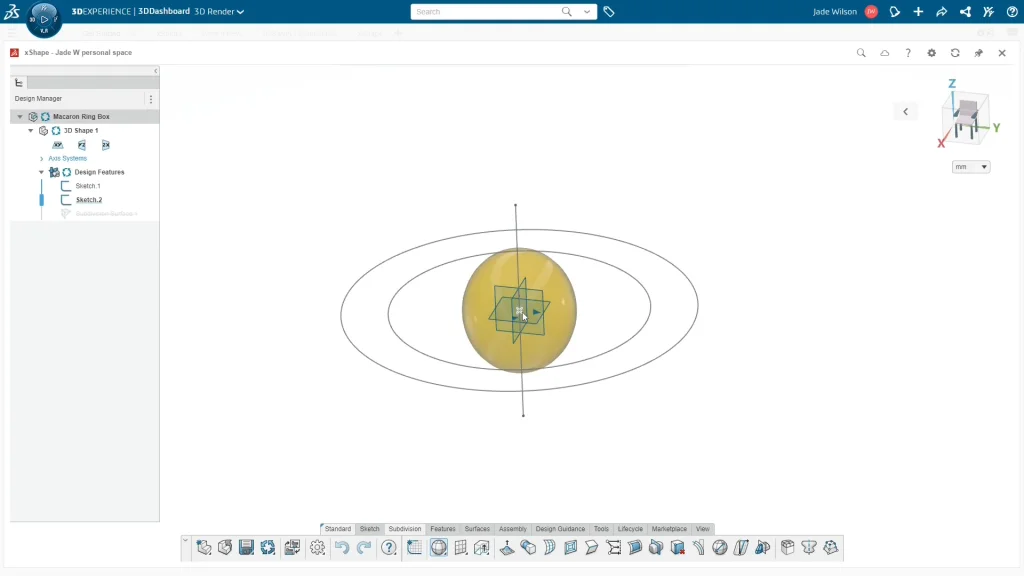Switch to the Sketch tab
This screenshot has height=576, width=1024.
[x=369, y=529]
